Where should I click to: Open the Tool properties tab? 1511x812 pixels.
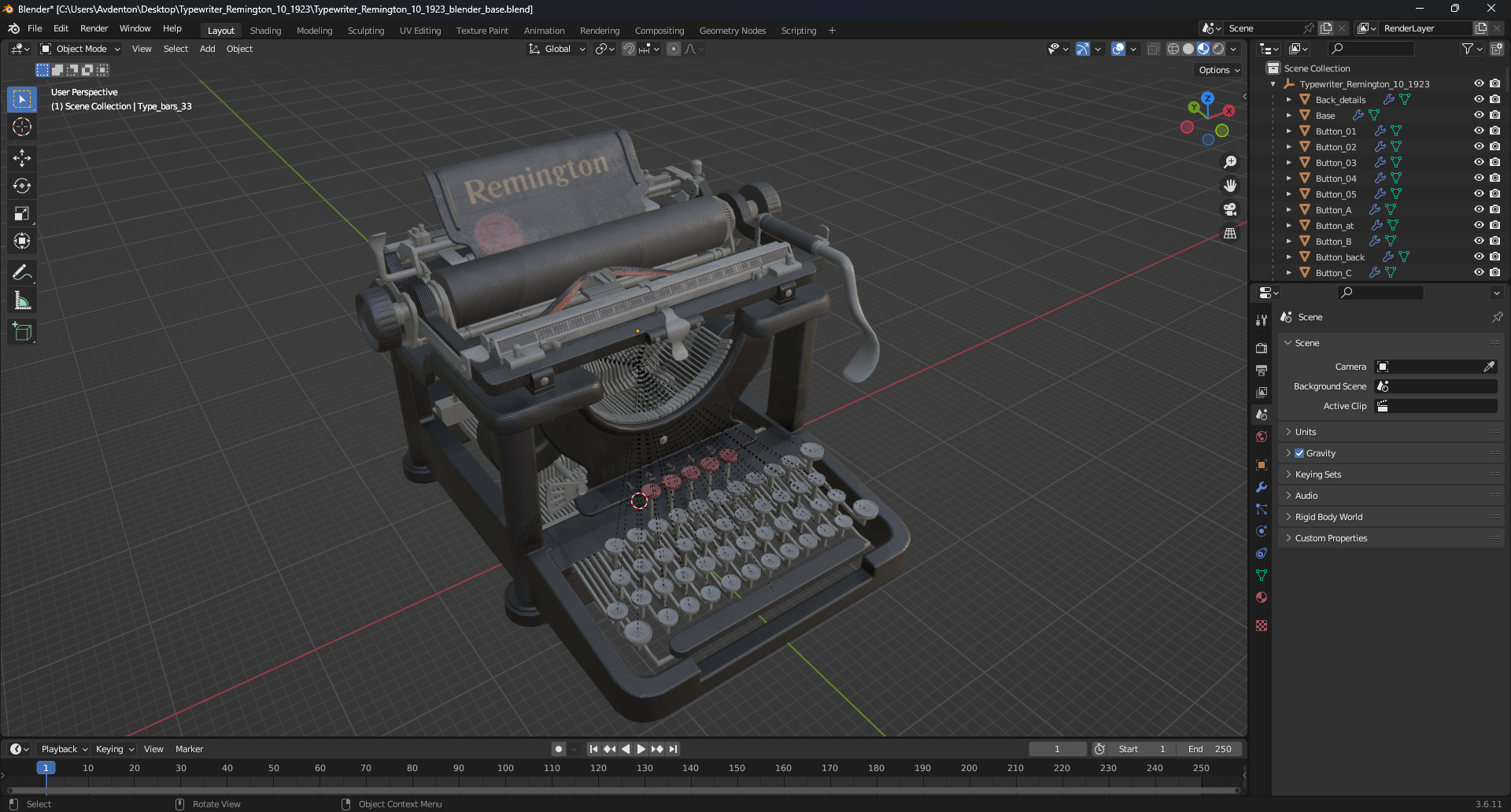(x=1262, y=320)
